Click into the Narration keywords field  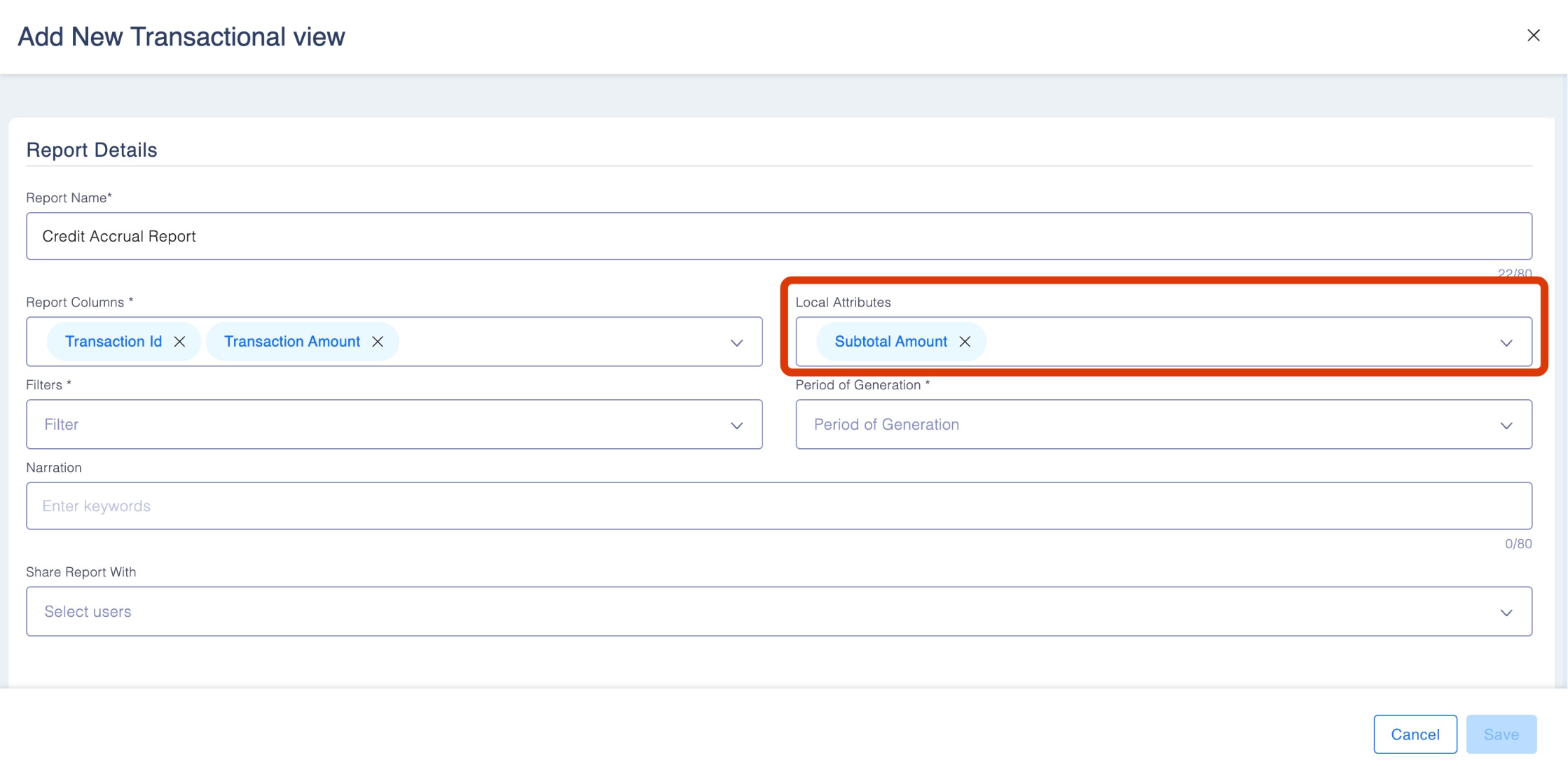(x=778, y=506)
